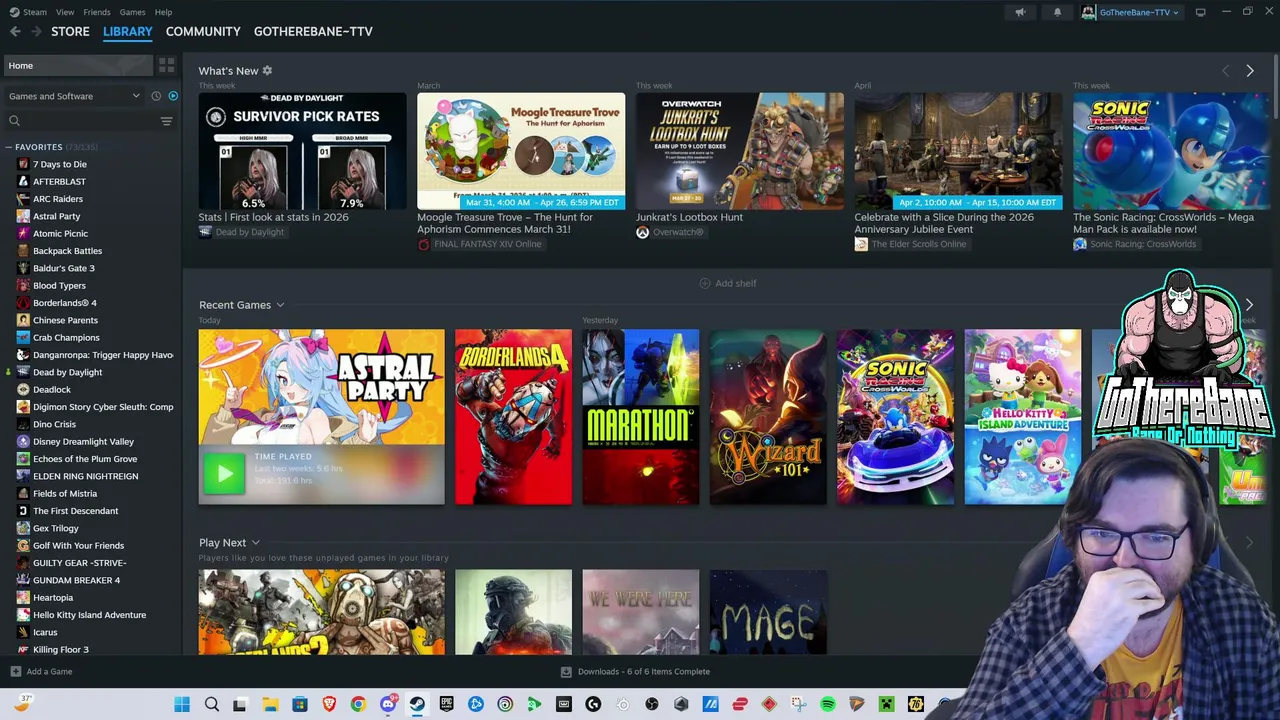Viewport: 1280px width, 720px height.
Task: Click the Home button in sidebar
Action: [x=77, y=65]
